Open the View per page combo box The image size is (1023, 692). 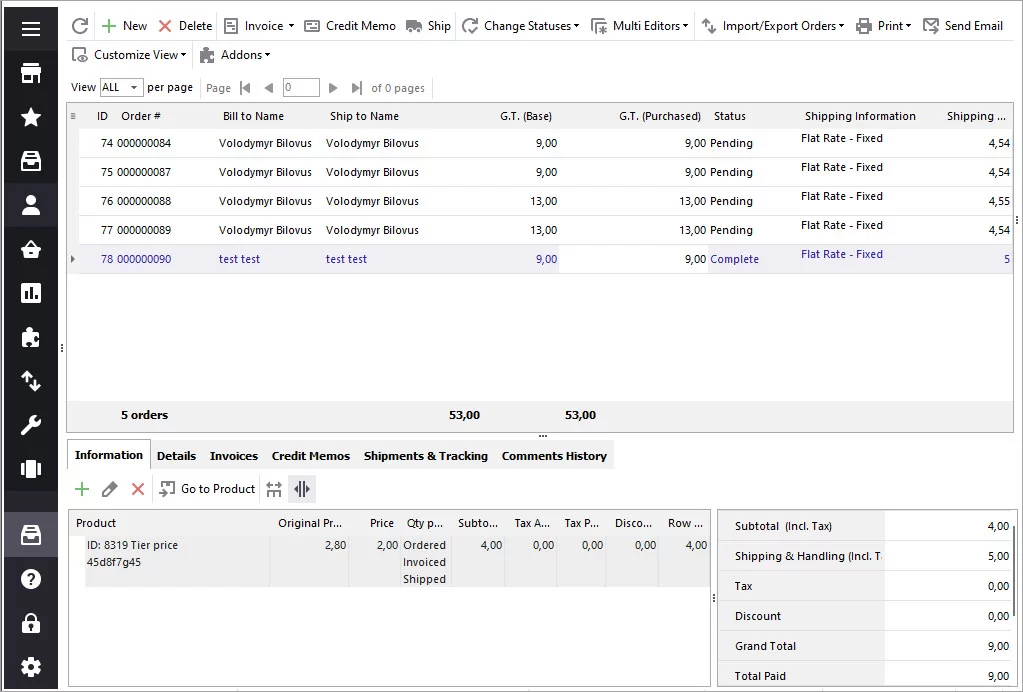121,87
